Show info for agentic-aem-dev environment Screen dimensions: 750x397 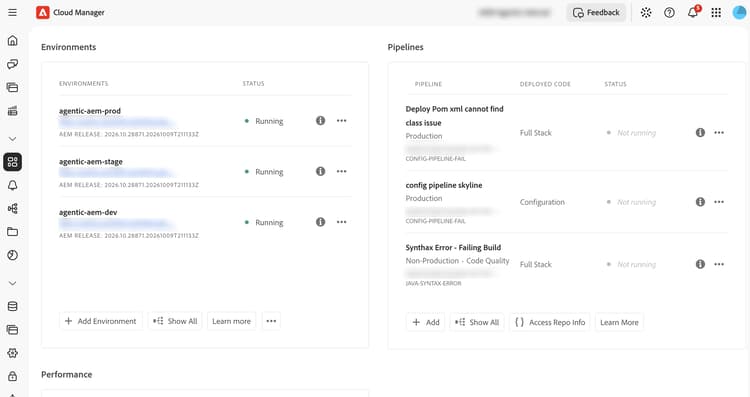click(x=320, y=222)
